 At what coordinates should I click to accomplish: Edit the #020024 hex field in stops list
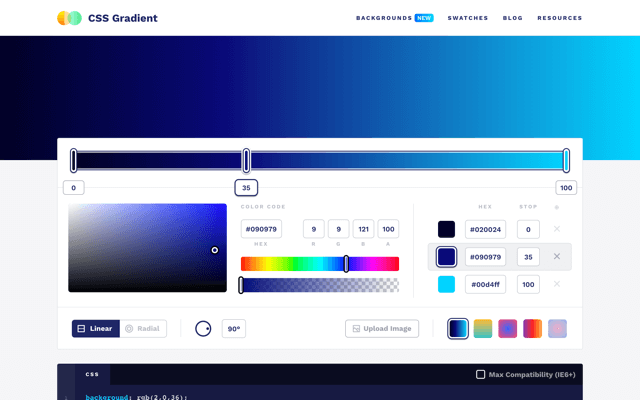(x=485, y=229)
